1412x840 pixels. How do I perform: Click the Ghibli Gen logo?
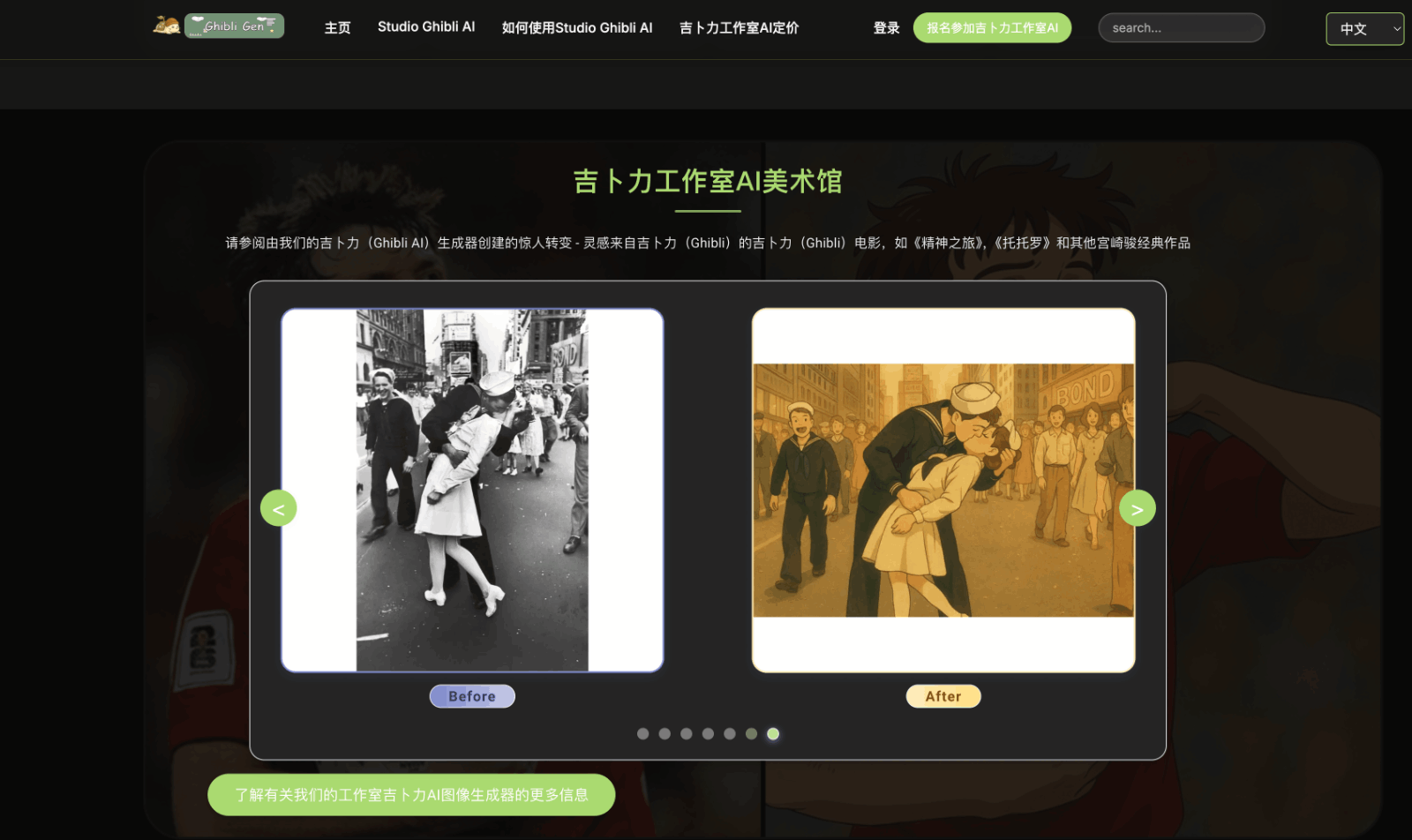[219, 26]
